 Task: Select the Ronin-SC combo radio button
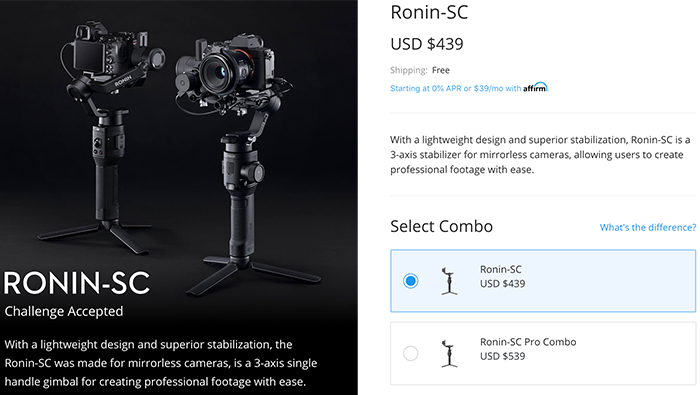(410, 281)
